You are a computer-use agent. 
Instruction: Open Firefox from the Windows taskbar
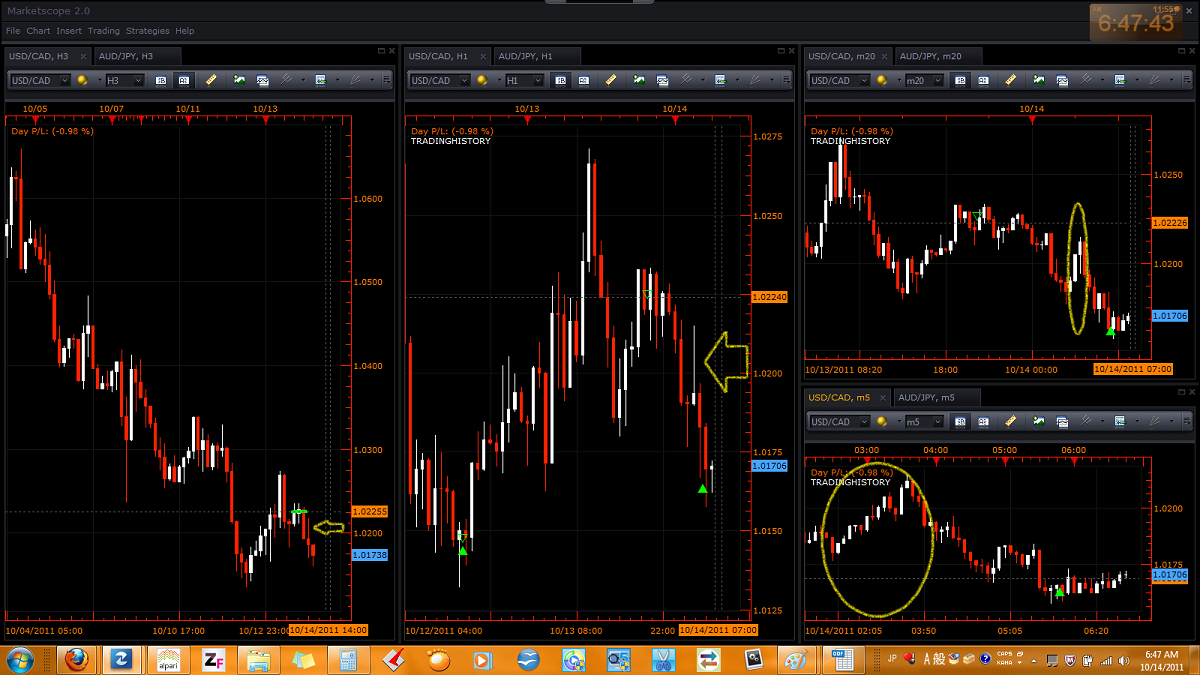point(77,660)
